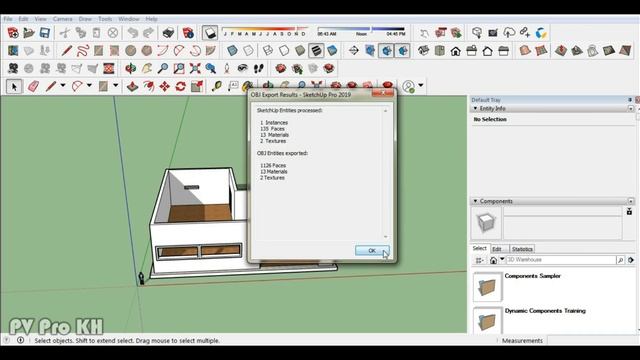Open the Rectangle tool dropdown arrow

[x=116, y=86]
